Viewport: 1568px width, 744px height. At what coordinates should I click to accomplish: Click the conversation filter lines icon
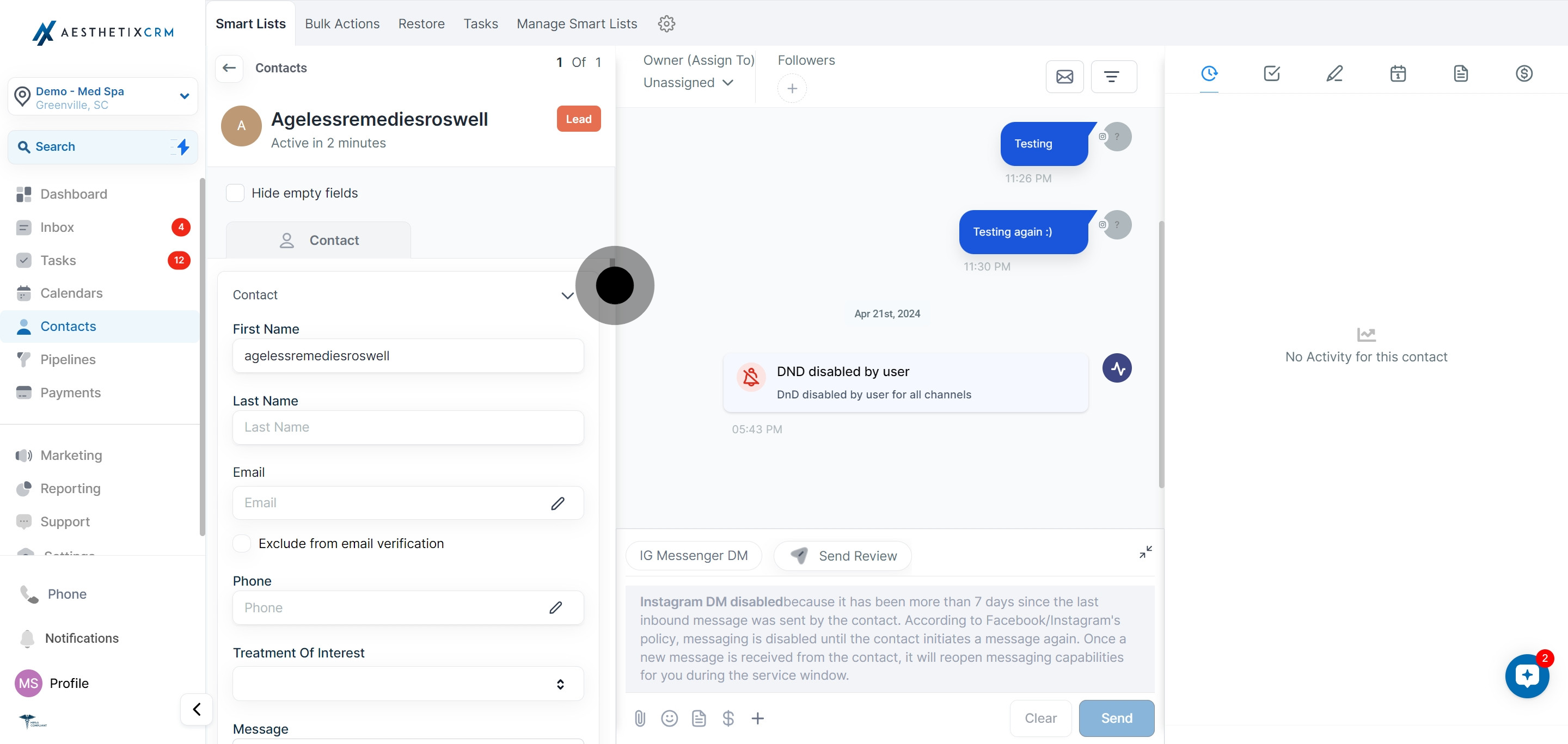point(1113,77)
